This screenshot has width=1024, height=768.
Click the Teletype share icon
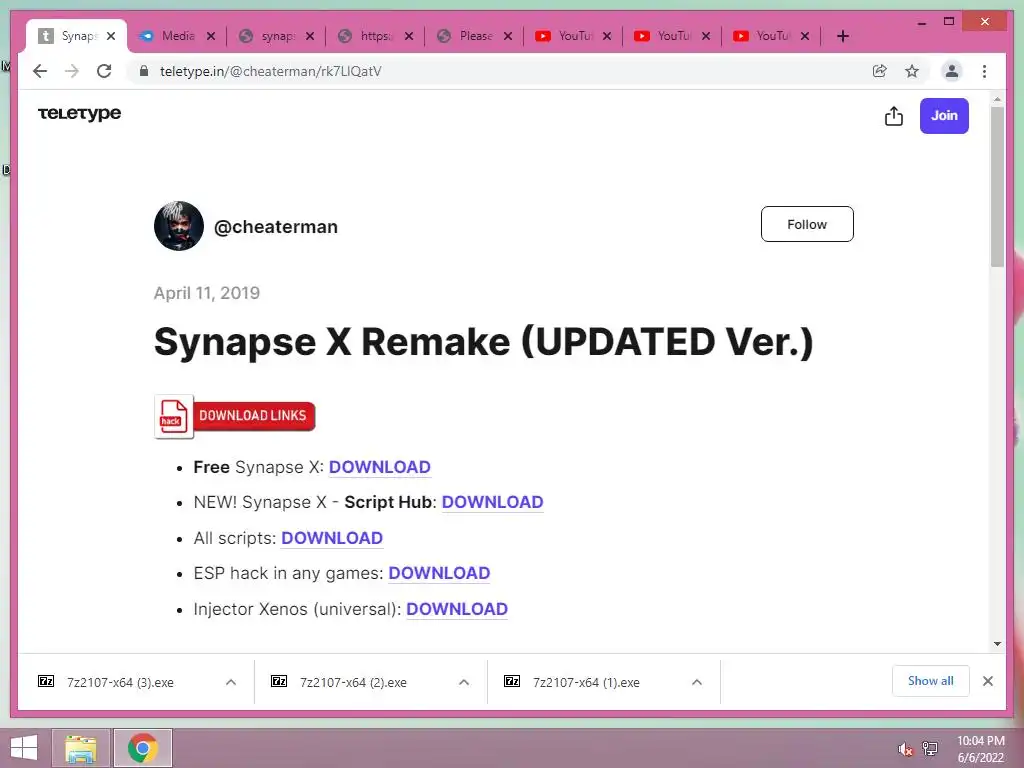[x=893, y=116]
